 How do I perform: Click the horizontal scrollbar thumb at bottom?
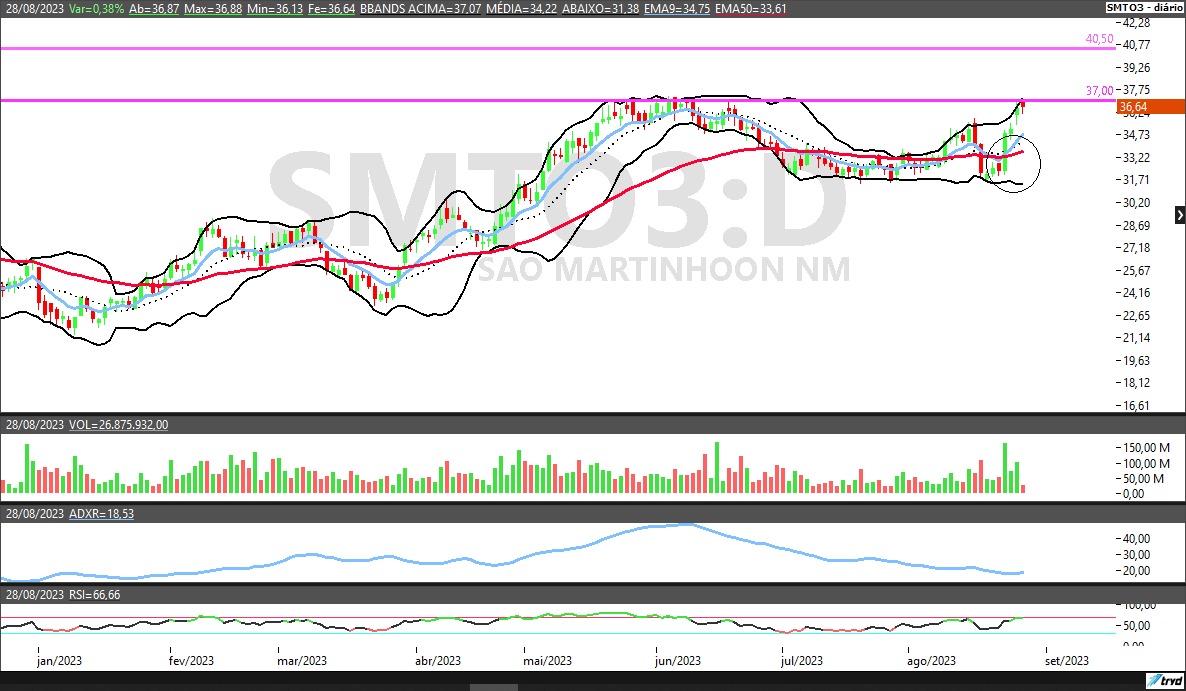493,687
